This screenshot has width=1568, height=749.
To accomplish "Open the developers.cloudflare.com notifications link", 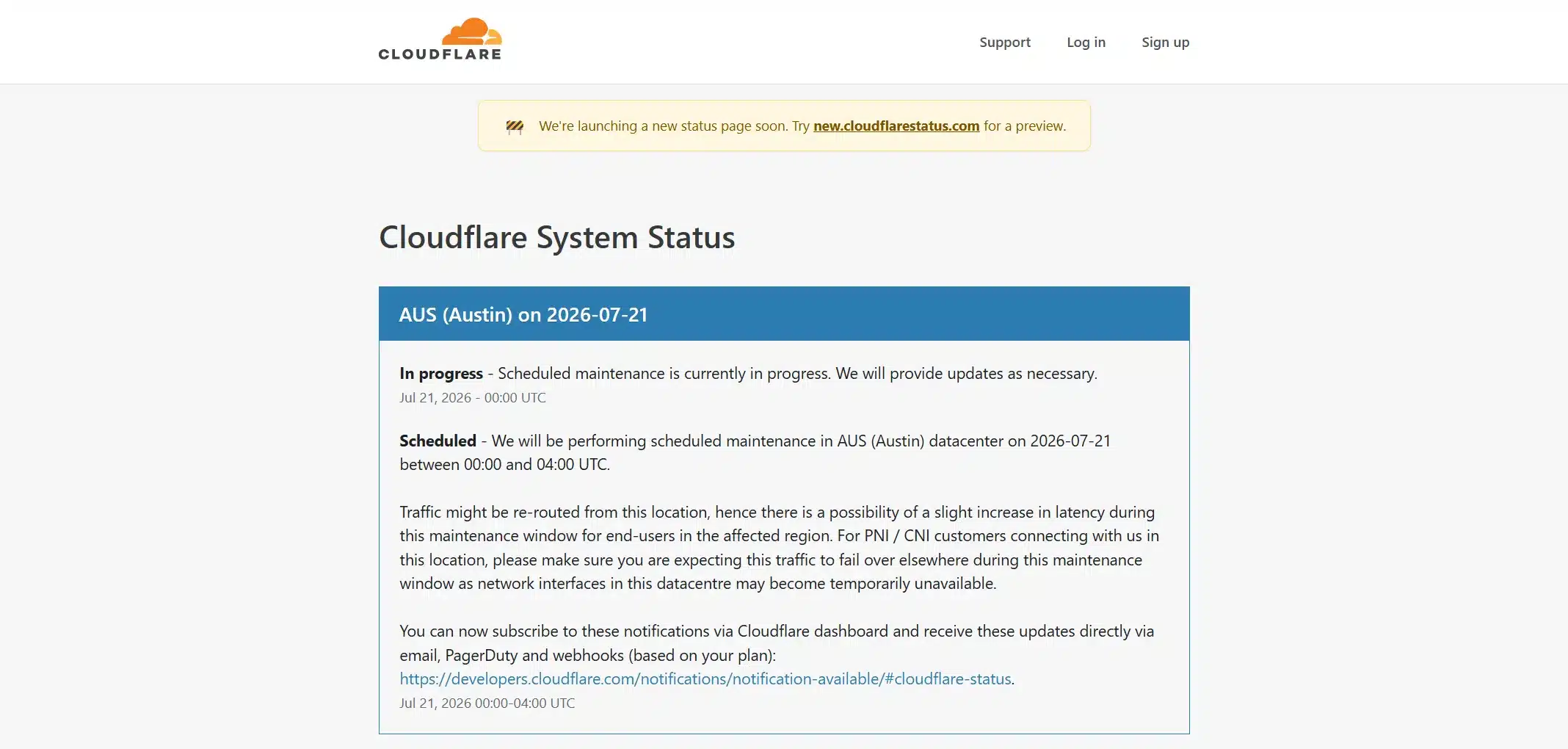I will point(705,679).
